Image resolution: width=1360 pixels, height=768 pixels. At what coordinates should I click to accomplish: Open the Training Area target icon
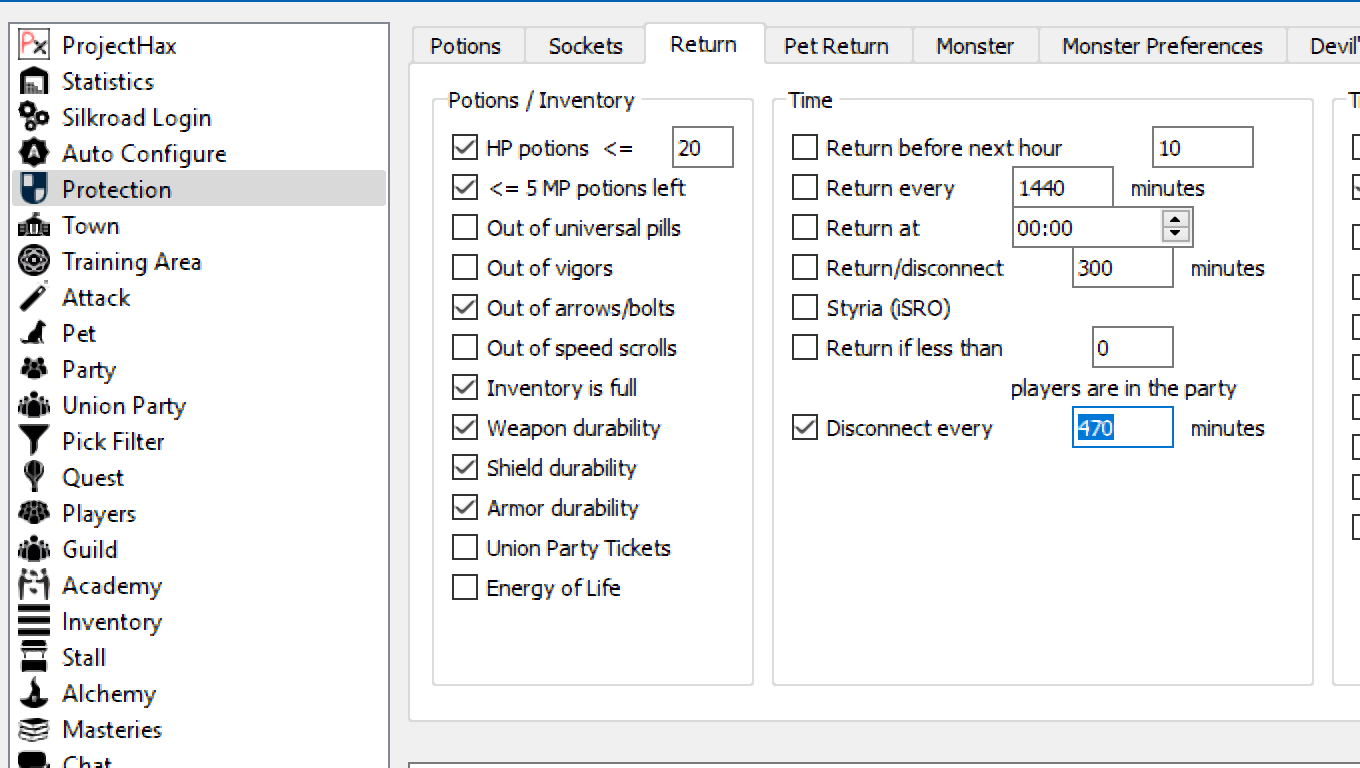34,261
